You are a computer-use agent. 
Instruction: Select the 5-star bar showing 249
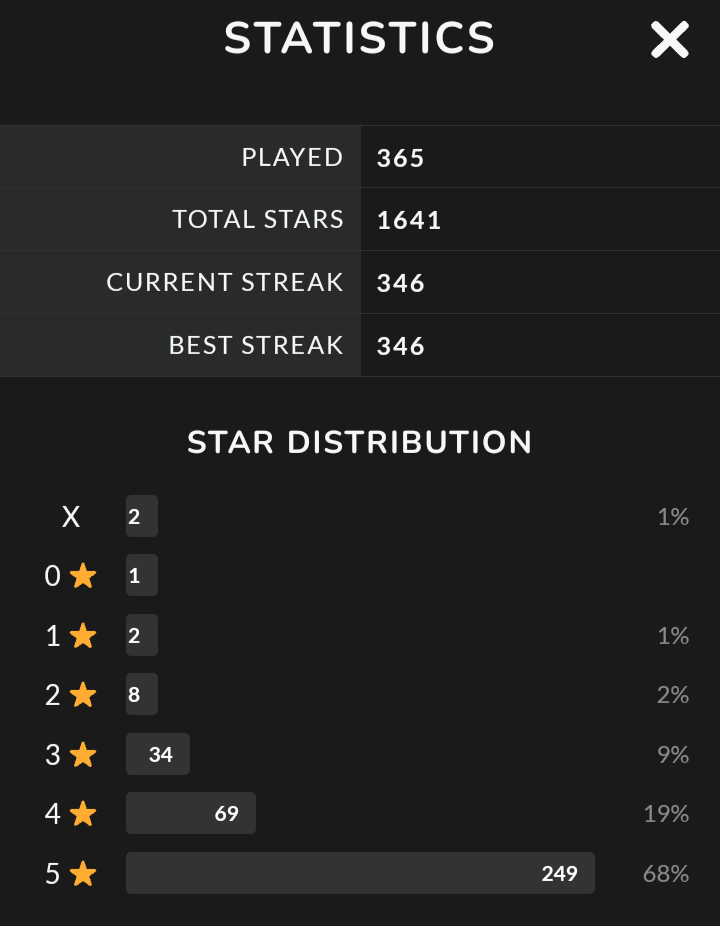[360, 873]
